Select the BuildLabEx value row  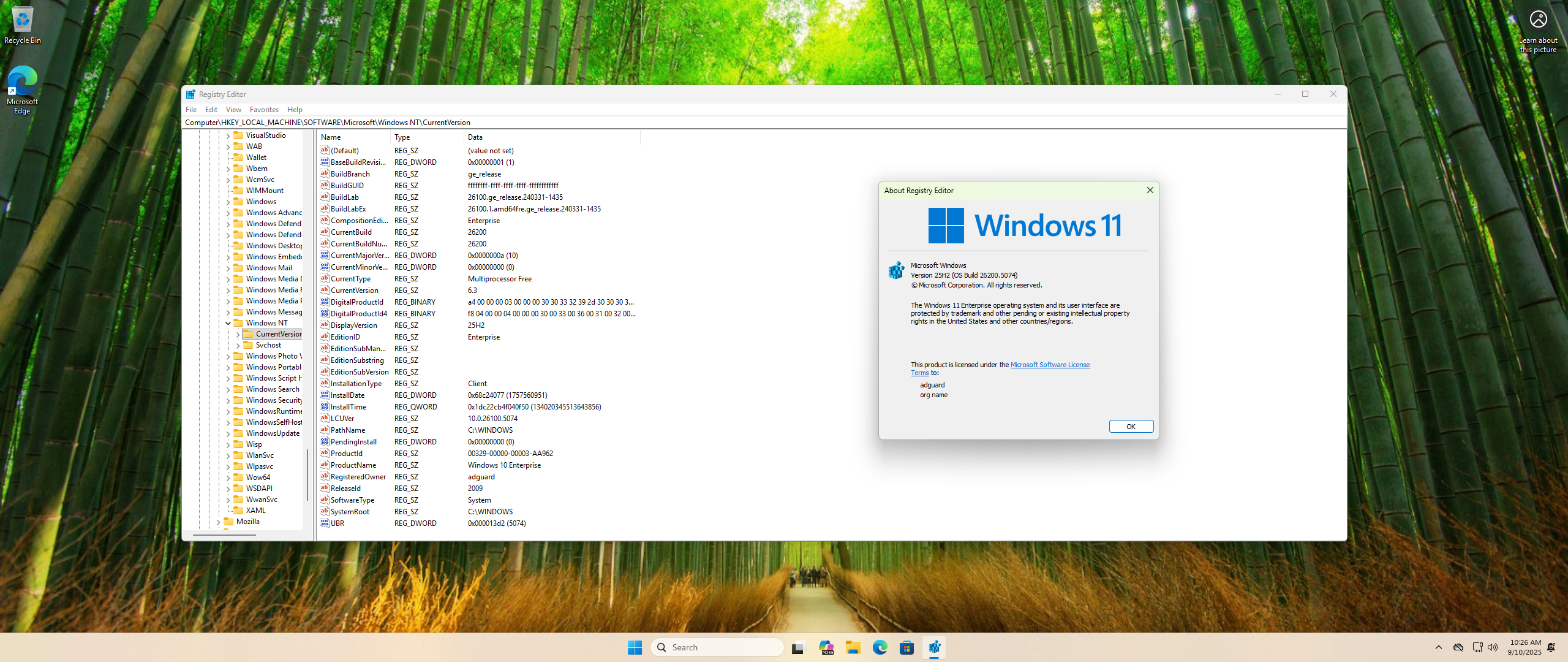pos(478,209)
